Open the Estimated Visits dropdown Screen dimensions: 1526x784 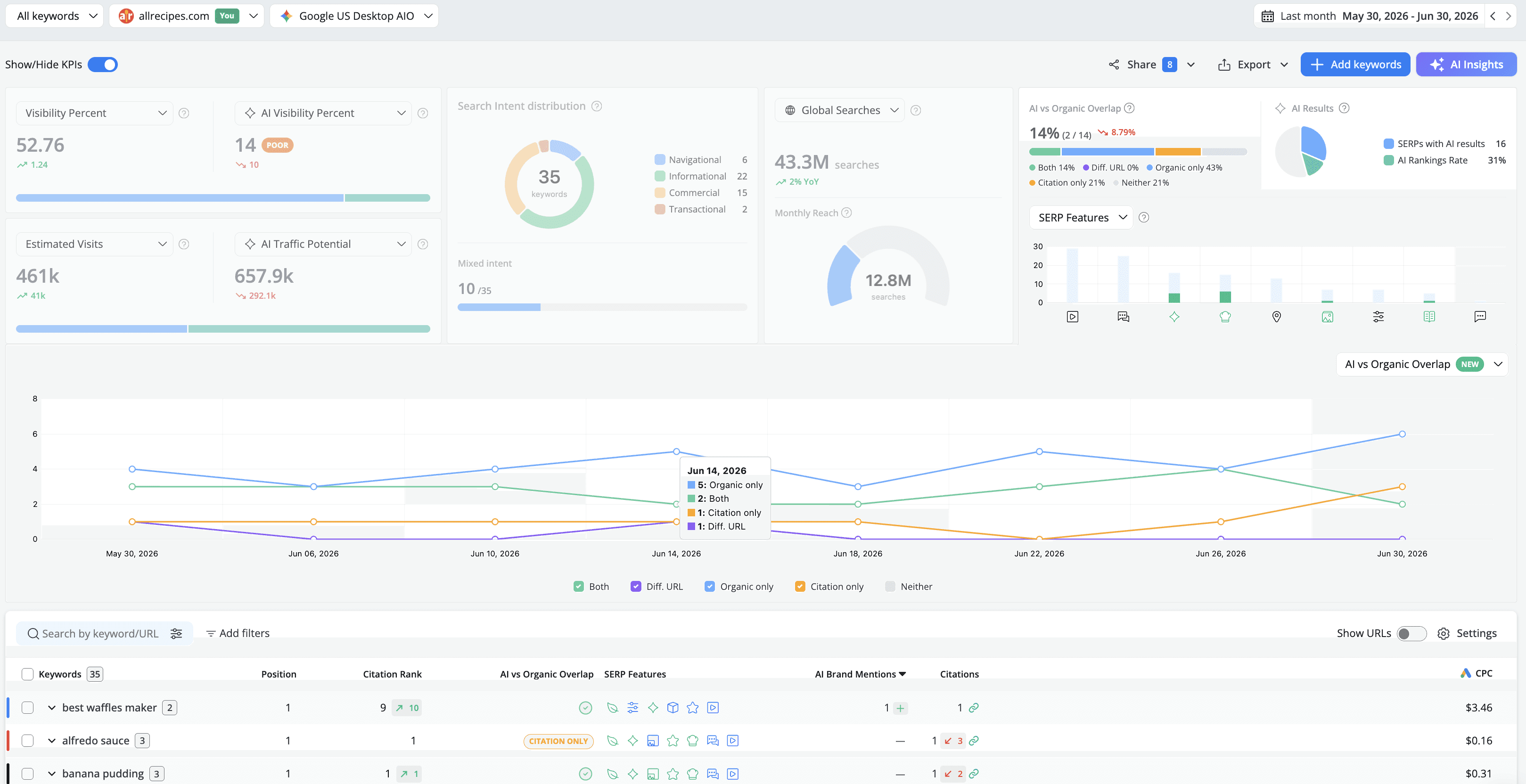(x=95, y=244)
